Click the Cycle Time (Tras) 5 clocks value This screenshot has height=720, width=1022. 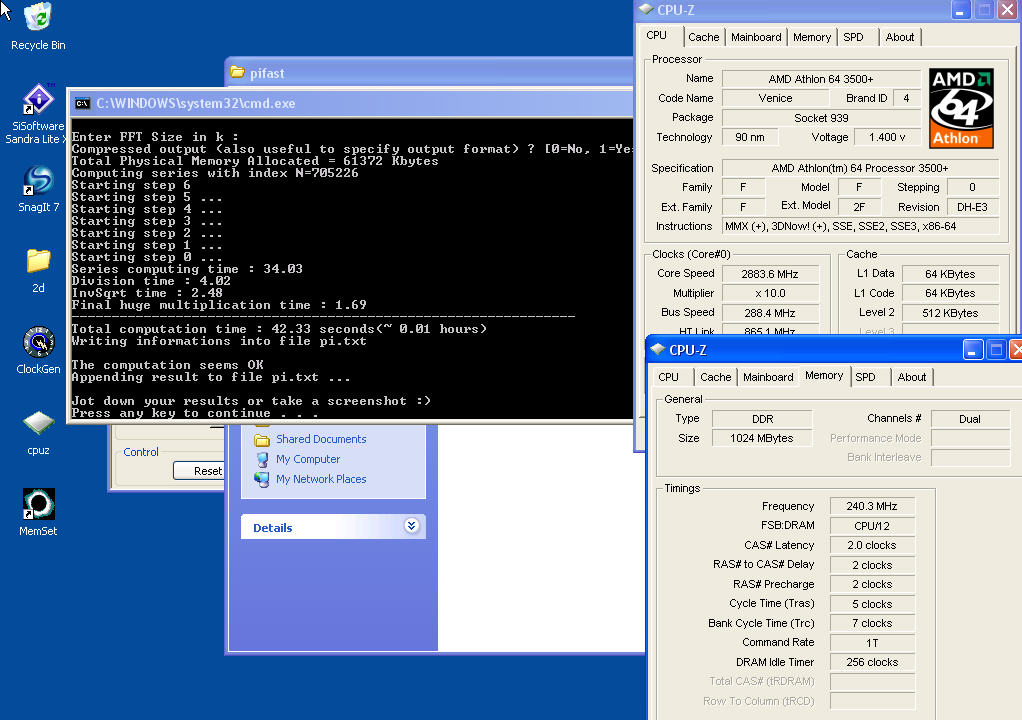[x=872, y=604]
